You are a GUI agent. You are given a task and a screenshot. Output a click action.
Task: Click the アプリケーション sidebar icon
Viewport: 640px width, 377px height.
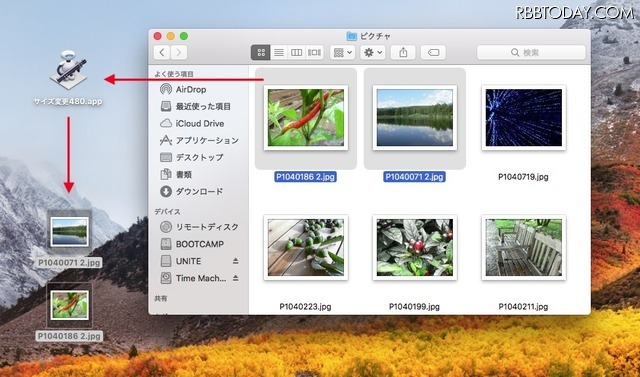pos(166,140)
